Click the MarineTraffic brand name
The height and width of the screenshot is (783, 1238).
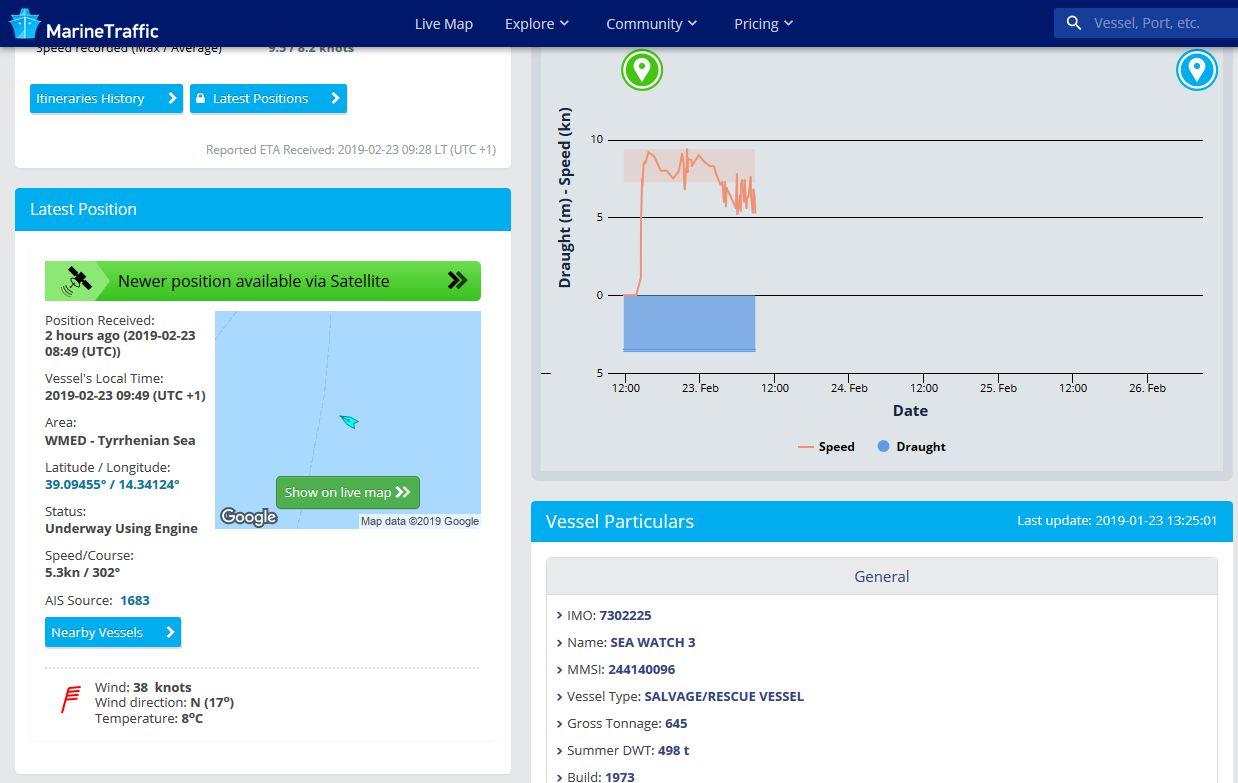pos(102,30)
